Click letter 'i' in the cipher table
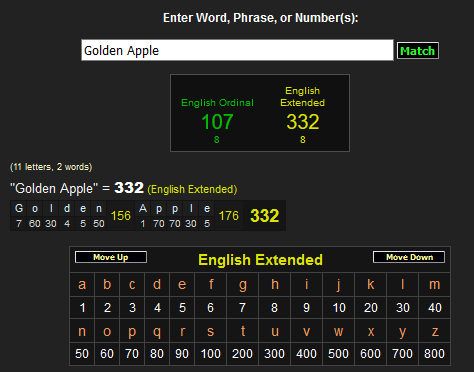The image size is (474, 372). (x=307, y=284)
